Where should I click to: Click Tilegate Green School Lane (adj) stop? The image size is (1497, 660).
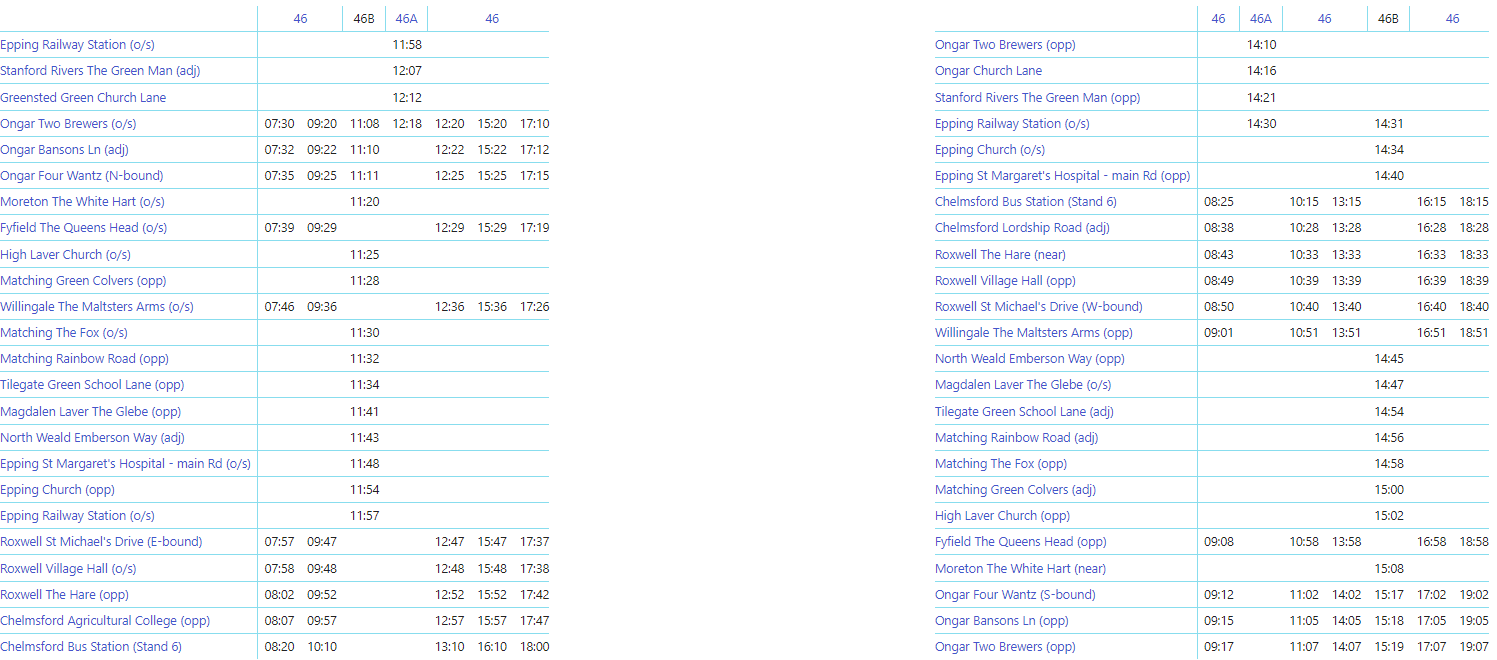(x=1024, y=412)
